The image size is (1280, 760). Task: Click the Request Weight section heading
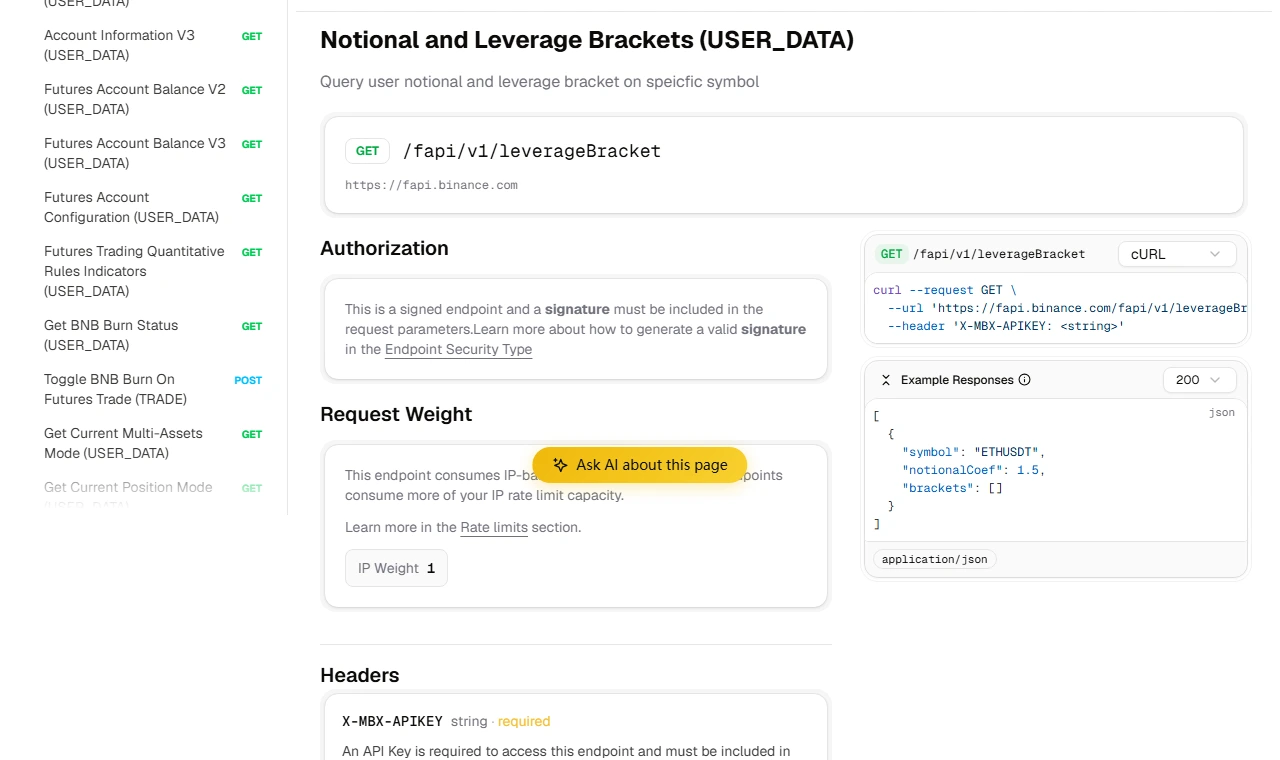[x=396, y=414]
